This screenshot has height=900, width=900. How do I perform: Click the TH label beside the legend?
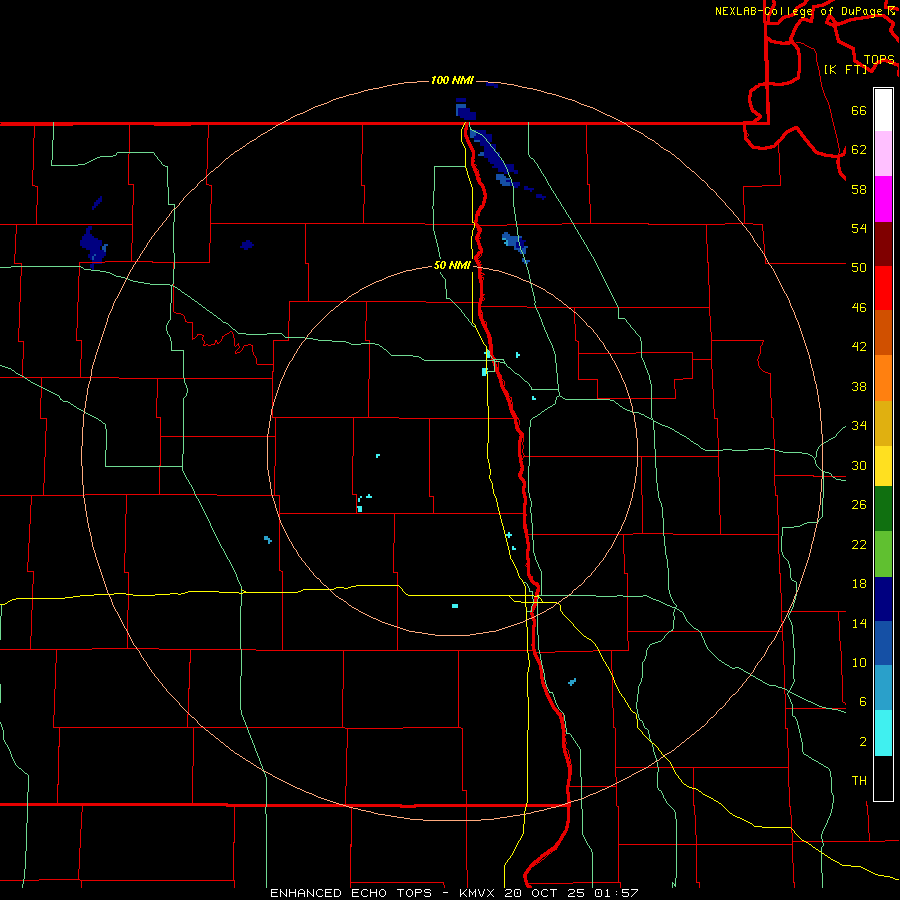pos(859,781)
